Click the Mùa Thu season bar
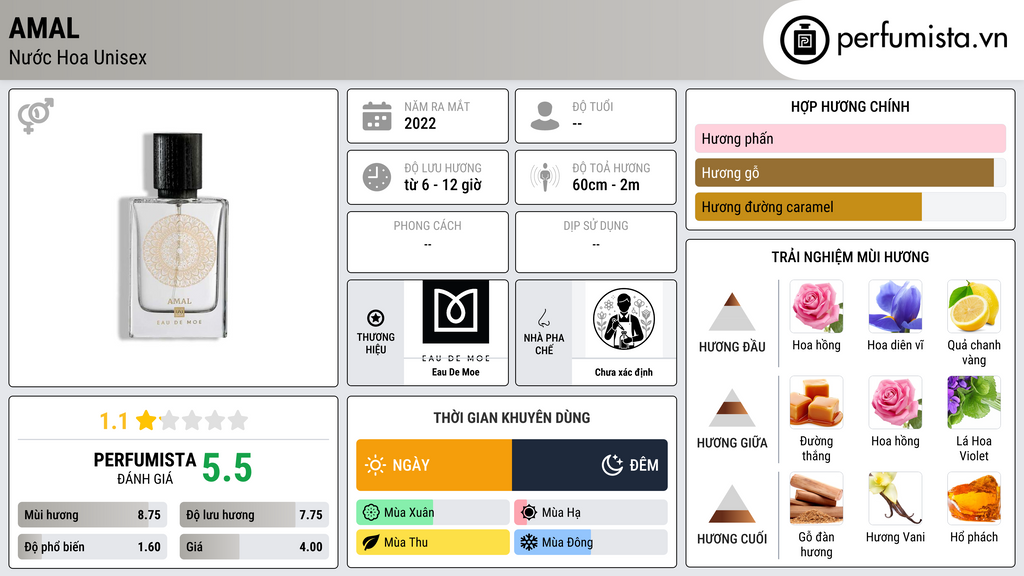1024x576 pixels. (433, 542)
